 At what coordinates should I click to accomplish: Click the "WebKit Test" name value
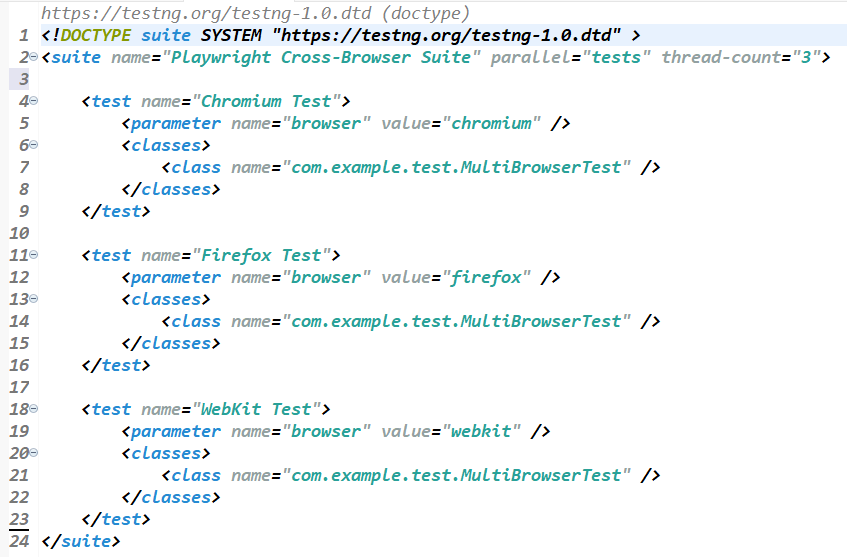(x=257, y=409)
